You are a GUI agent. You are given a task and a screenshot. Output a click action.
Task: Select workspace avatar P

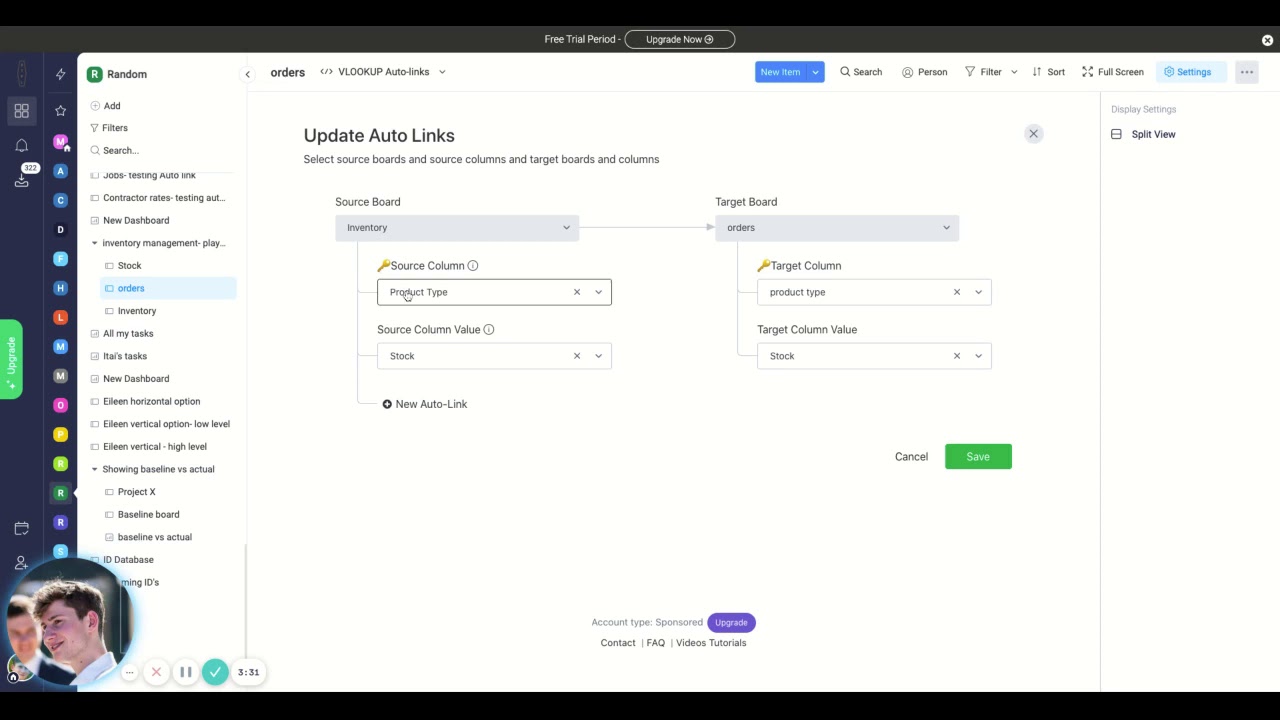coord(60,434)
